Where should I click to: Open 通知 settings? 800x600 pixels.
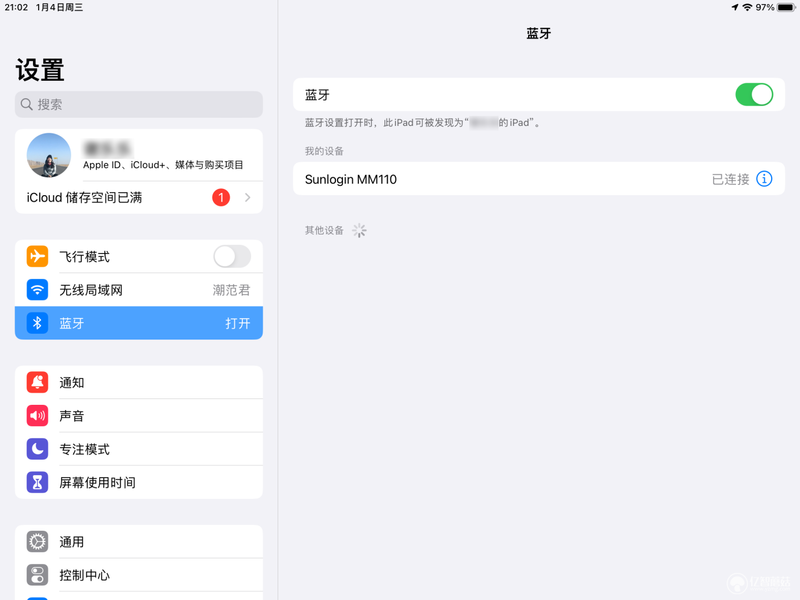139,382
